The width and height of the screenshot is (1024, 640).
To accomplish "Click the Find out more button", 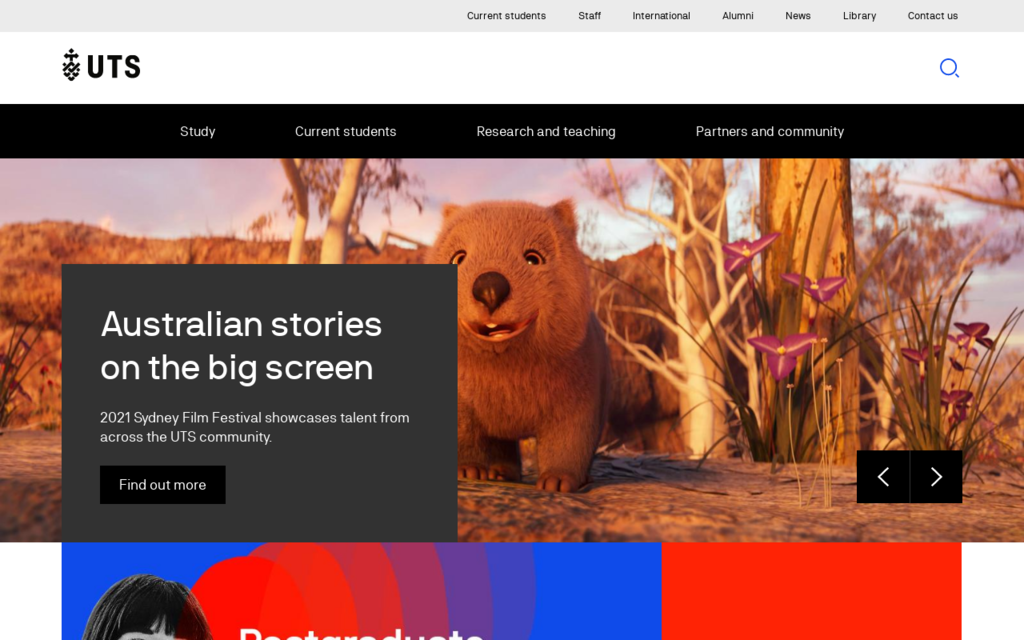I will (162, 484).
